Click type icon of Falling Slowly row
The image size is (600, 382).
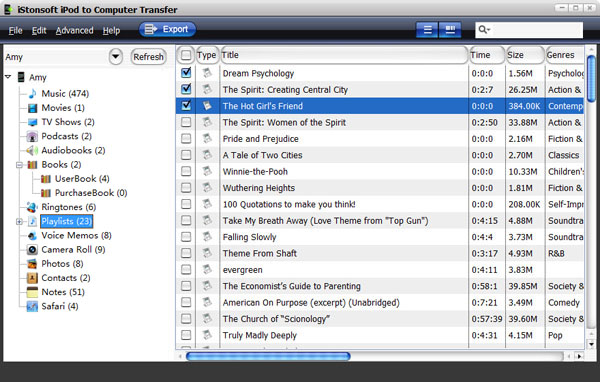point(207,237)
